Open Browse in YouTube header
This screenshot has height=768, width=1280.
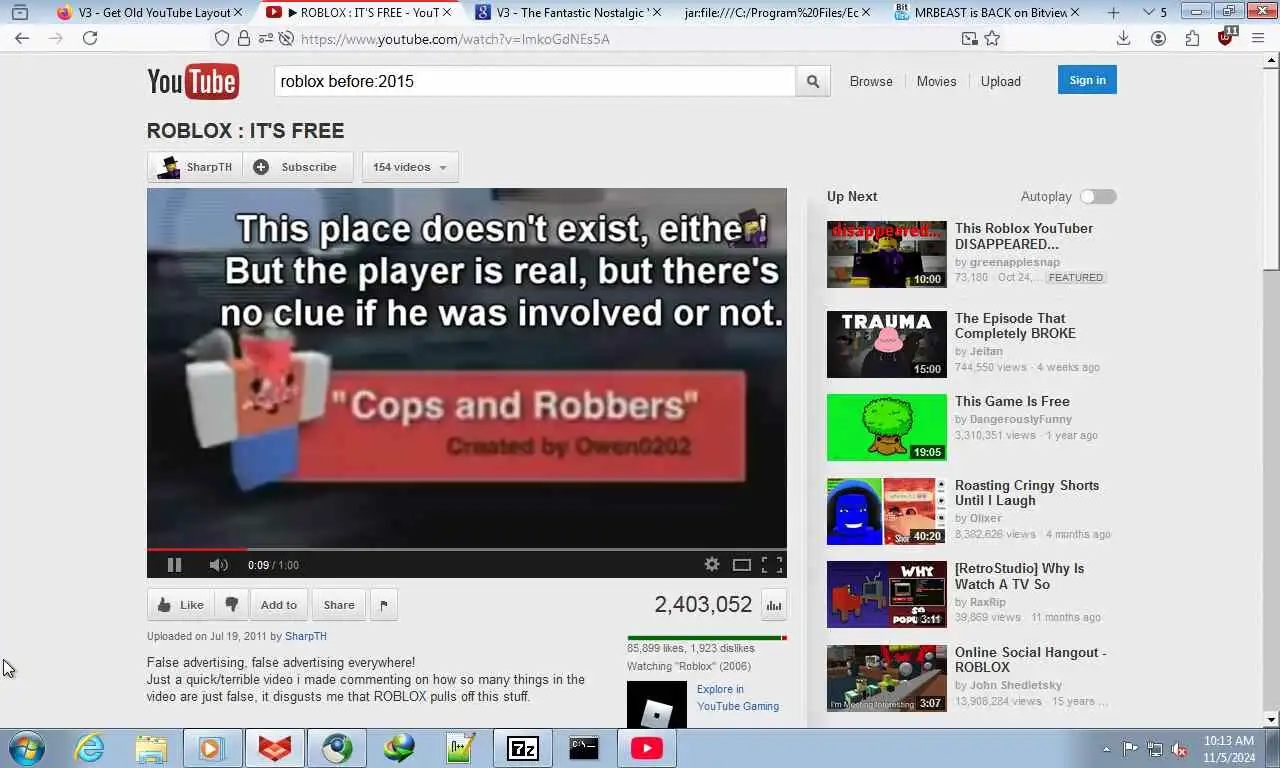tap(871, 81)
